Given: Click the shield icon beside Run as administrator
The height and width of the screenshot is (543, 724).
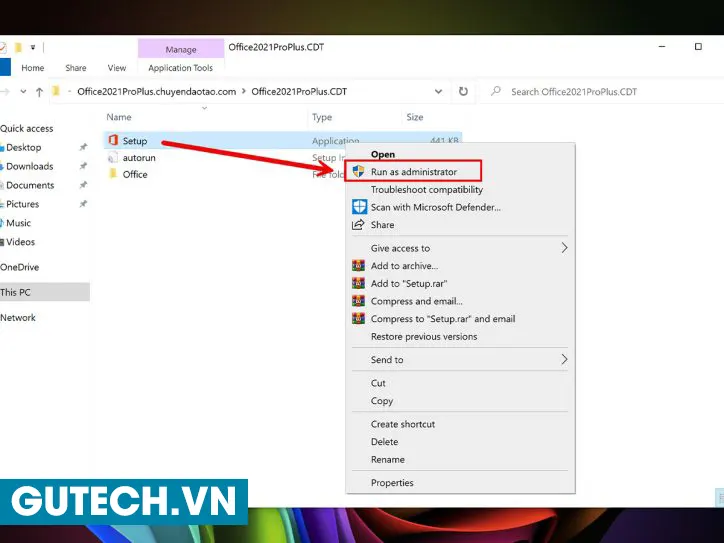Looking at the screenshot, I should tap(359, 171).
